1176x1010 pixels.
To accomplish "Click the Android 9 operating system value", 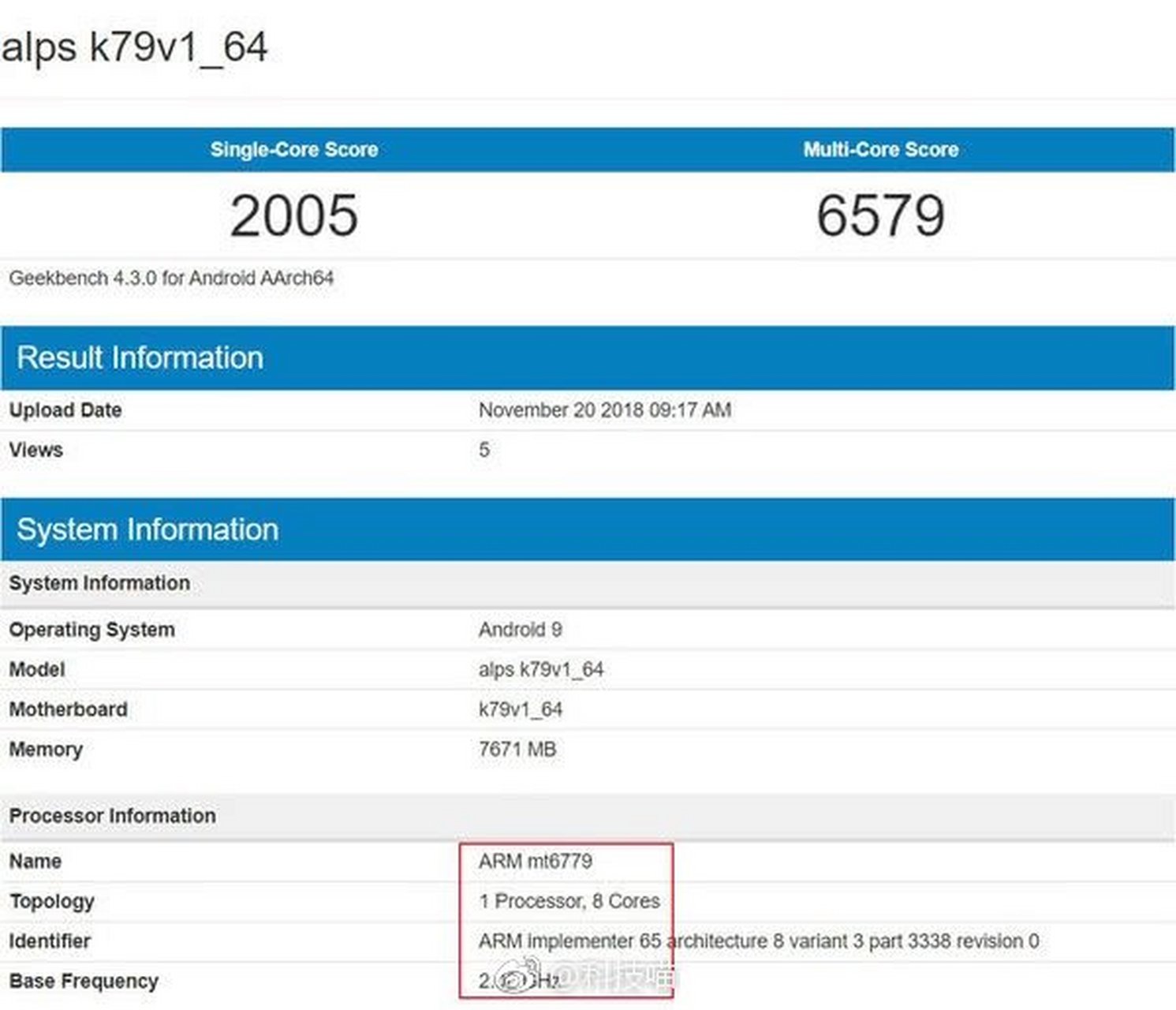I will point(520,630).
